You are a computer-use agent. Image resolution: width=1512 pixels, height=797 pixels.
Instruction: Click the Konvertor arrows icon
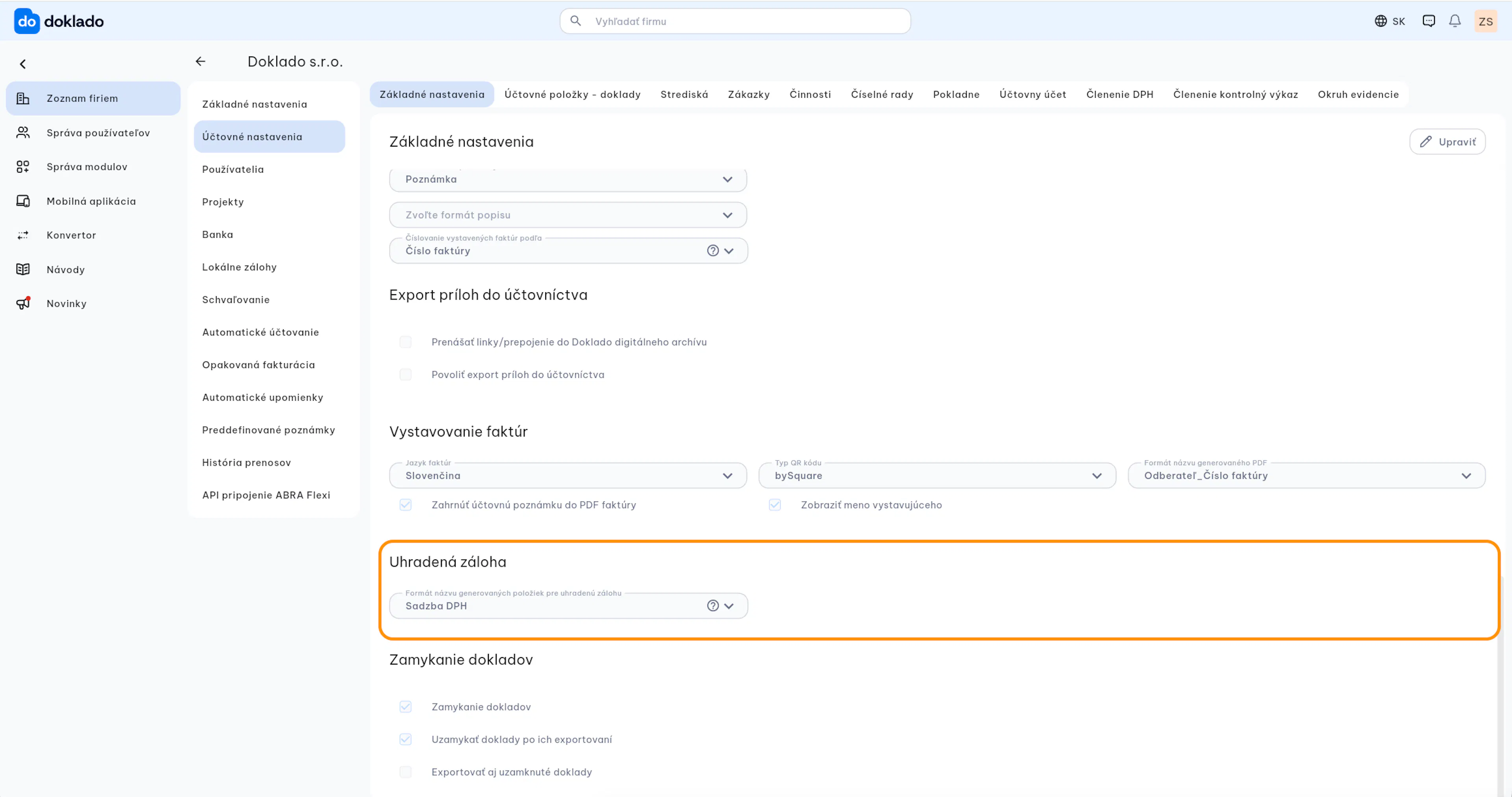tap(23, 235)
